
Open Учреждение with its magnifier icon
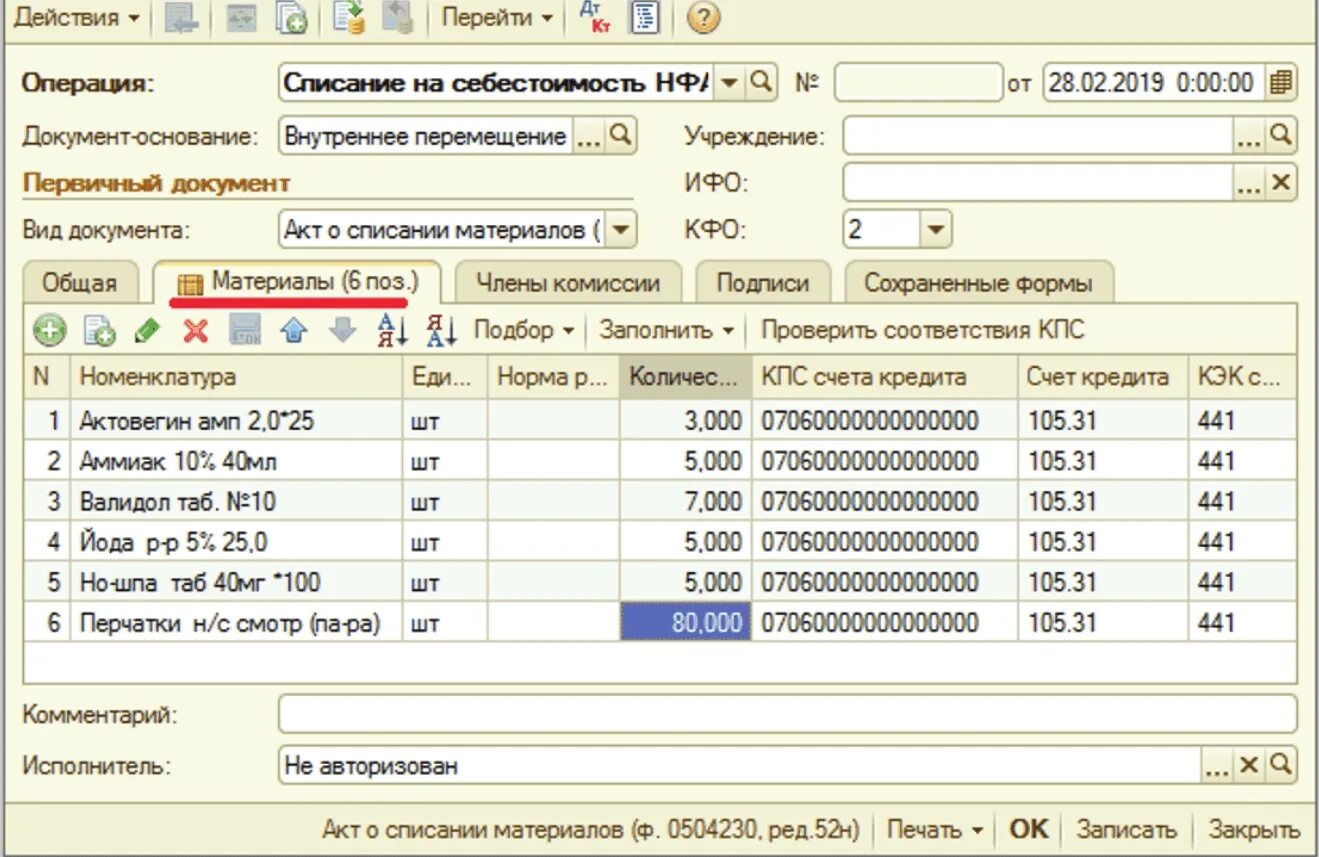click(x=1281, y=137)
